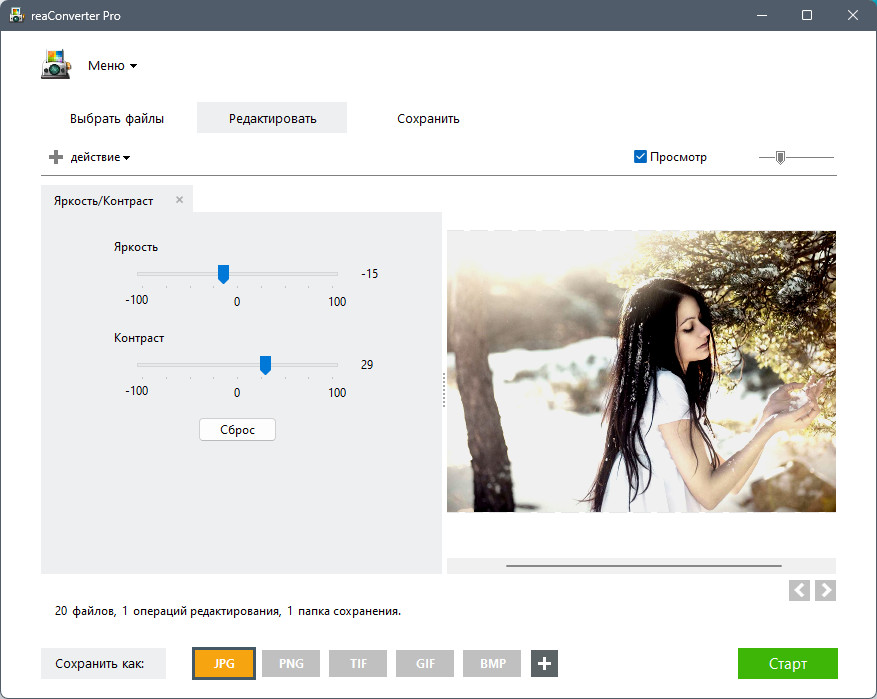Click the reaConverter camera logo icon
877x699 pixels.
point(56,64)
